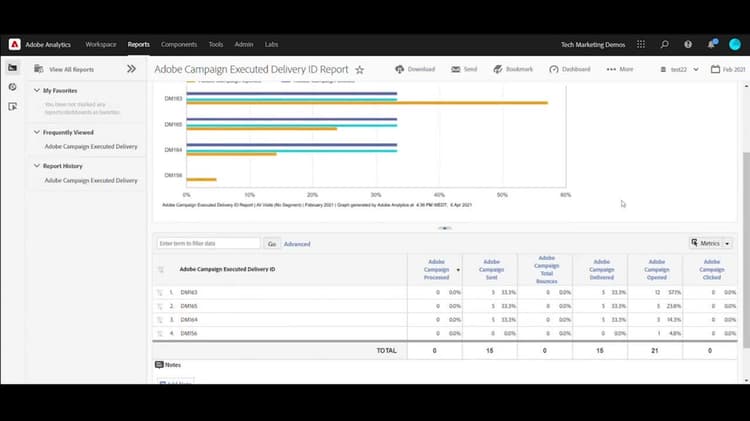Image resolution: width=750 pixels, height=421 pixels.
Task: Open the clock history sidebar icon
Action: click(12, 87)
